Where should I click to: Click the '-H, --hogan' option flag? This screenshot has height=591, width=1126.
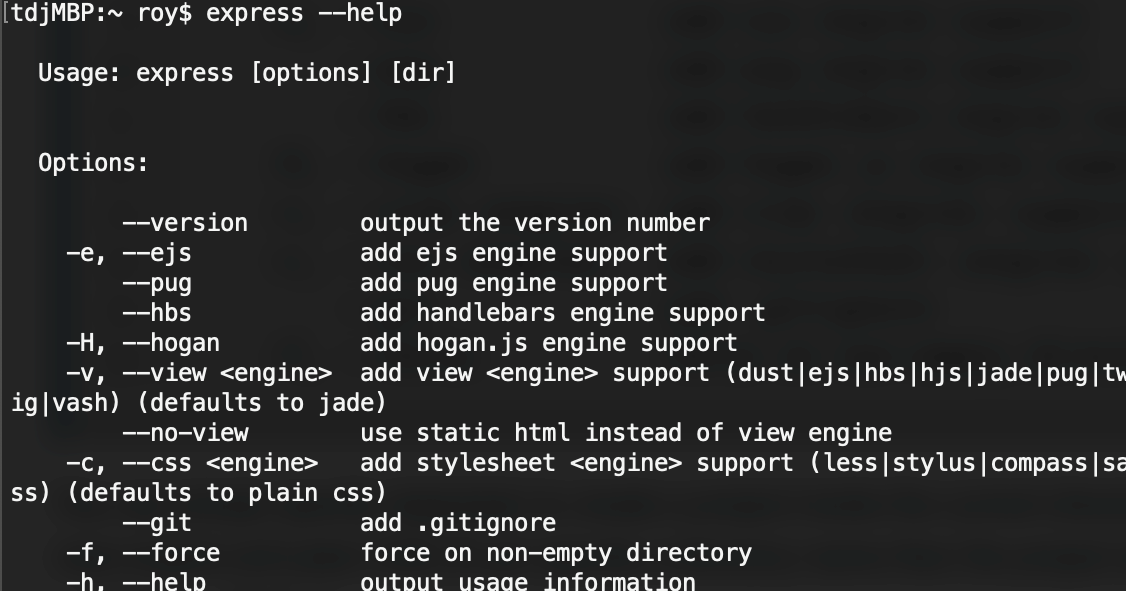(142, 343)
